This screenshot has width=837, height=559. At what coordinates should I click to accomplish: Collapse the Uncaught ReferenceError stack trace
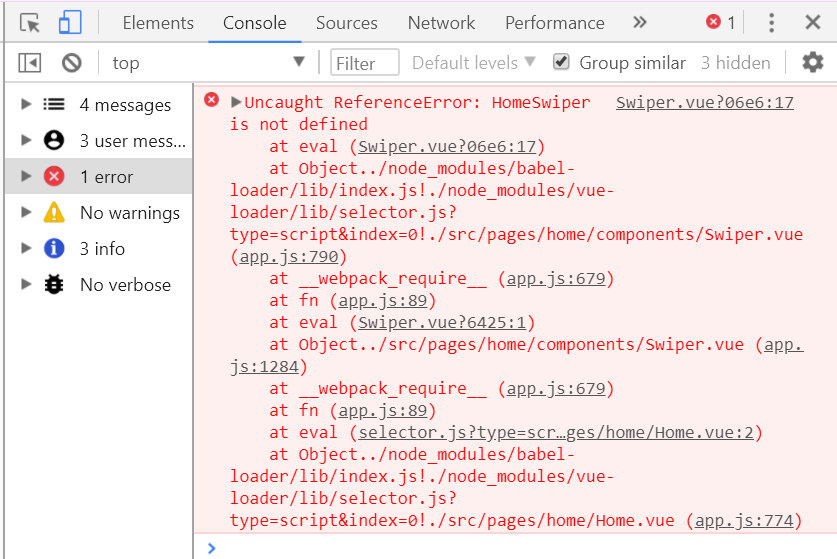tap(236, 101)
